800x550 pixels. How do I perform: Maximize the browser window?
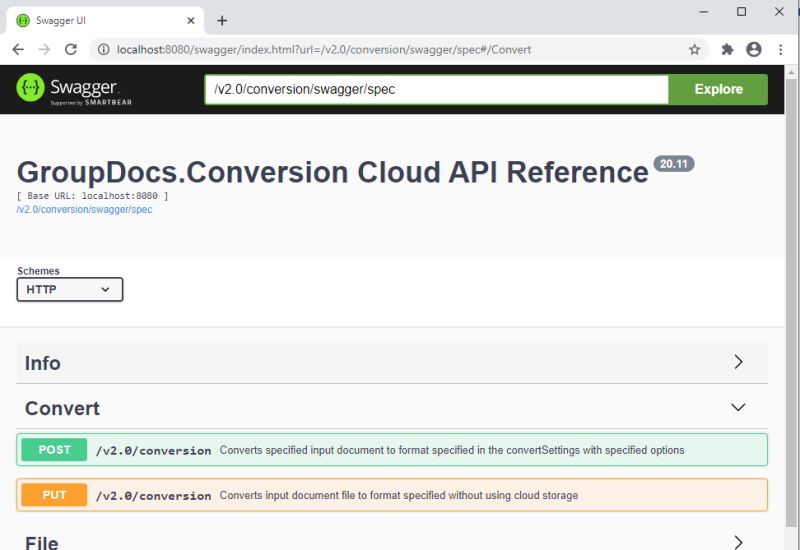coord(741,11)
